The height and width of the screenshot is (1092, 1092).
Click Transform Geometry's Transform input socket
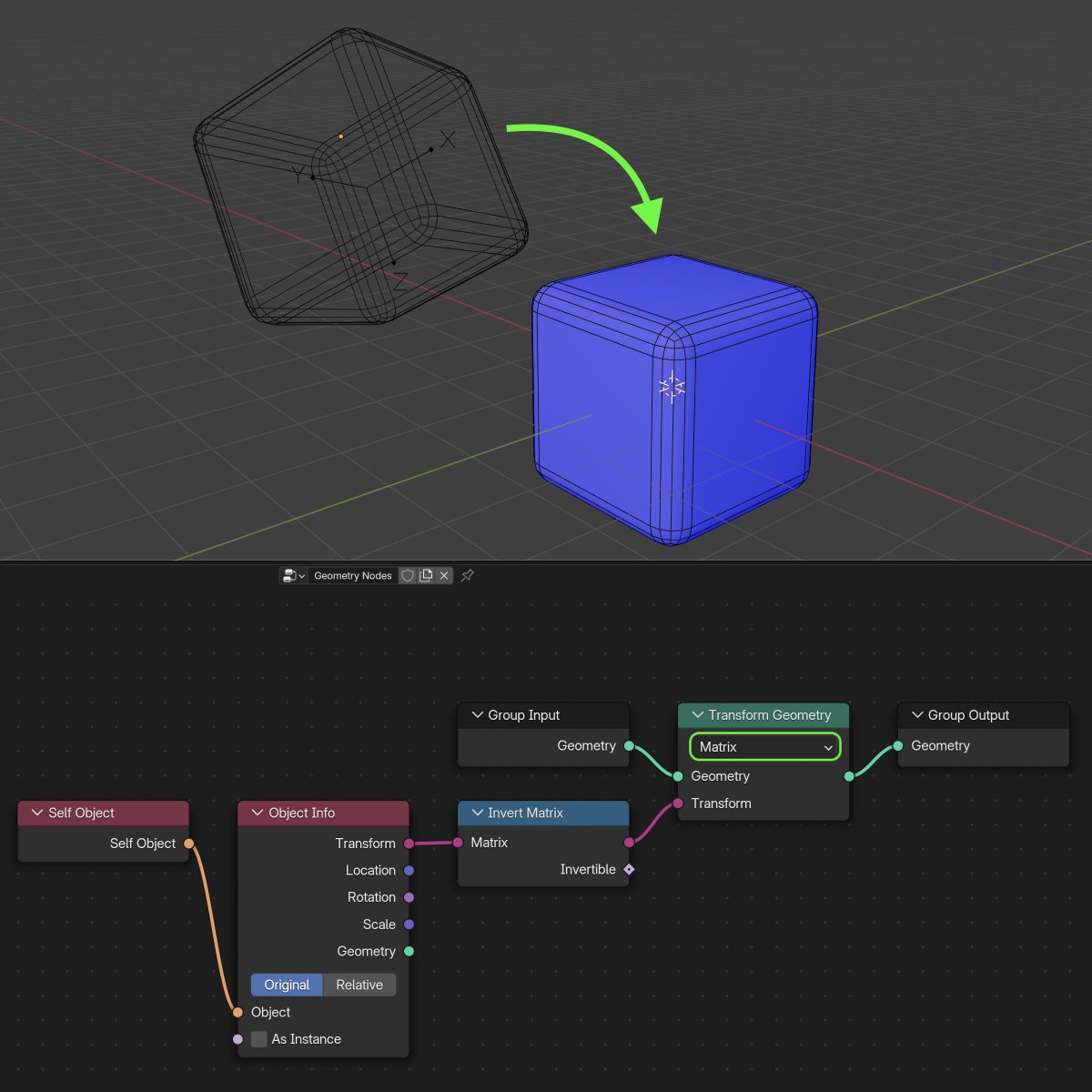point(678,804)
